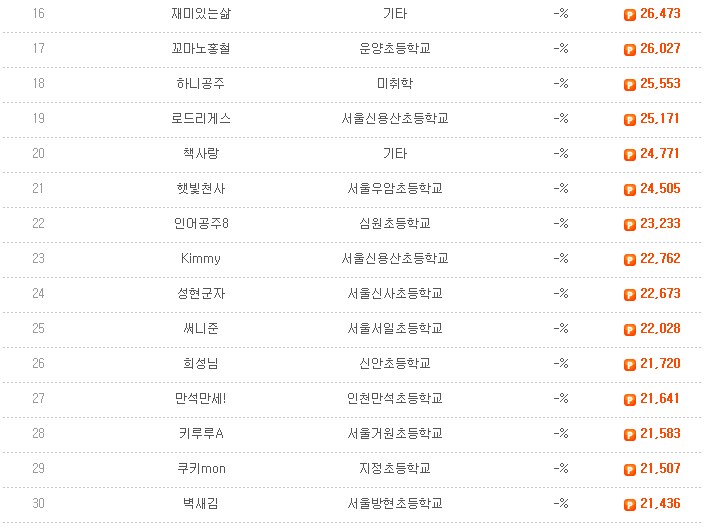Click school 서울방현초등학교 in row 30
The width and height of the screenshot is (708, 530).
click(395, 503)
